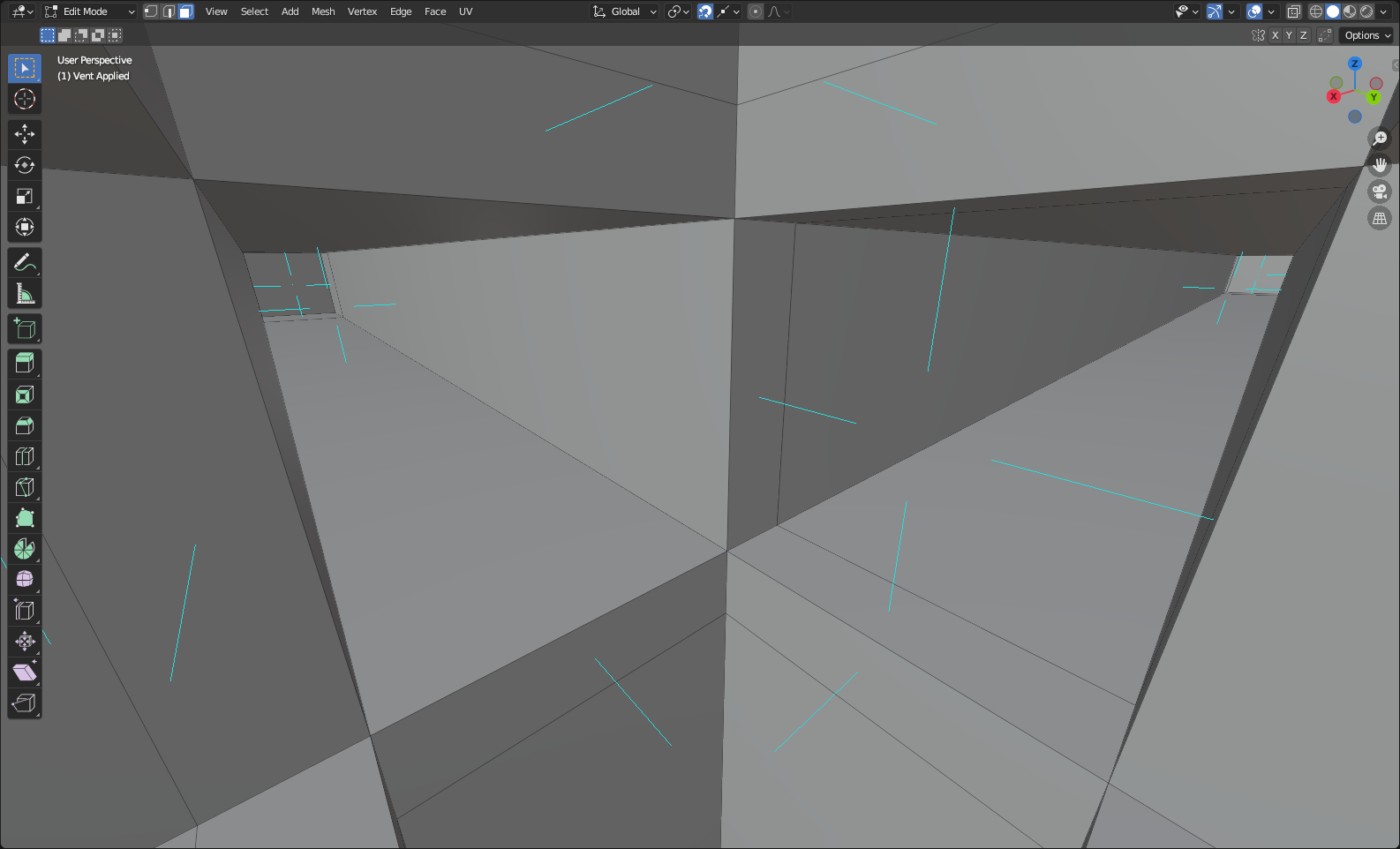Toggle snapping magnet
The image size is (1400, 849).
tap(705, 11)
